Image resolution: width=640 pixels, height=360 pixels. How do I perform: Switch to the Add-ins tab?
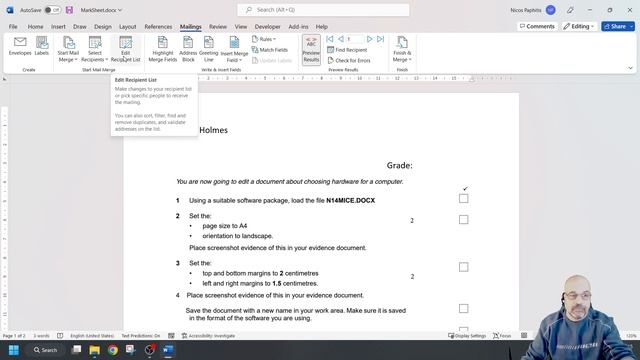[x=298, y=27]
